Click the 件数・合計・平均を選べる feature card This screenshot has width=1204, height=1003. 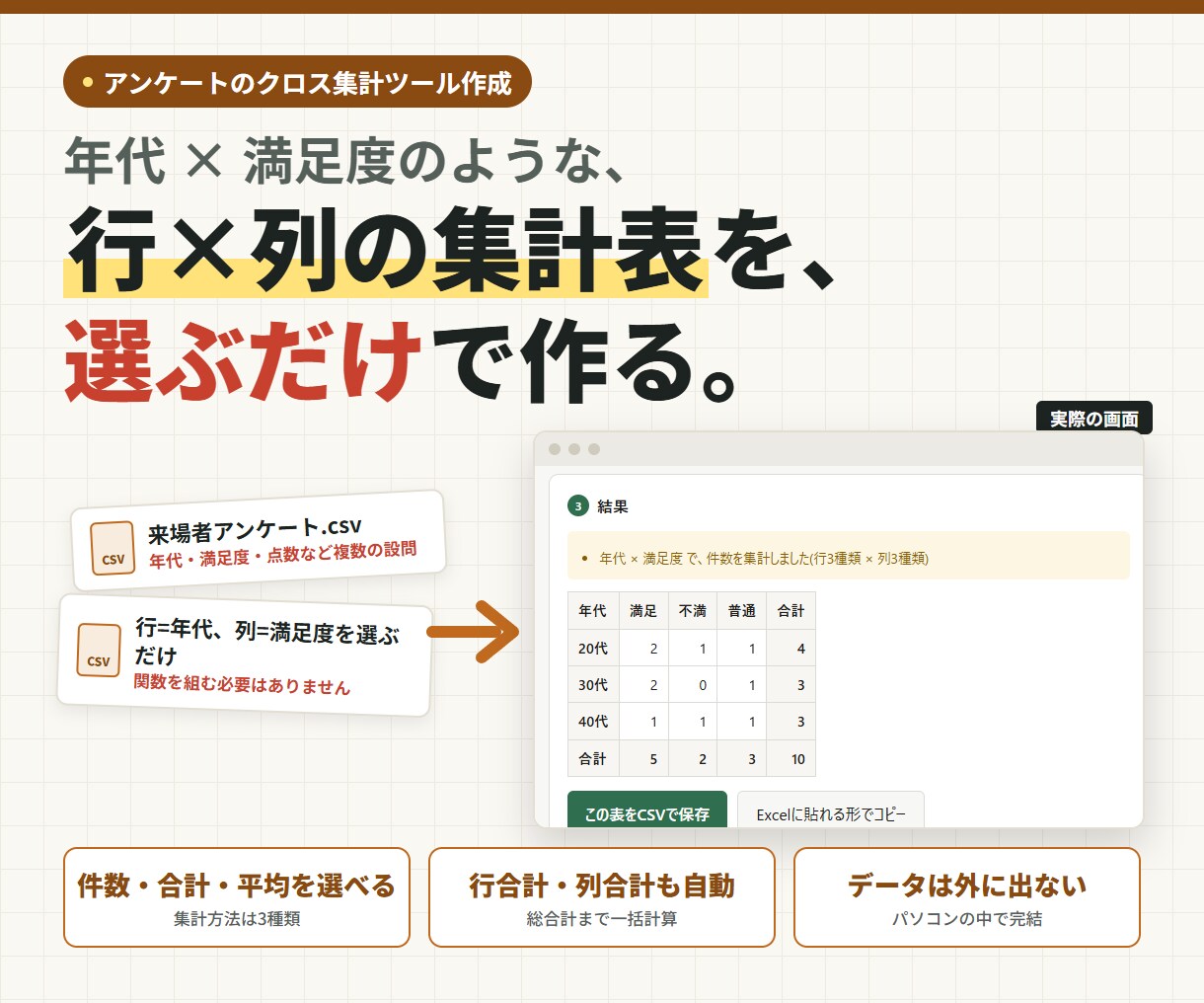tap(237, 897)
